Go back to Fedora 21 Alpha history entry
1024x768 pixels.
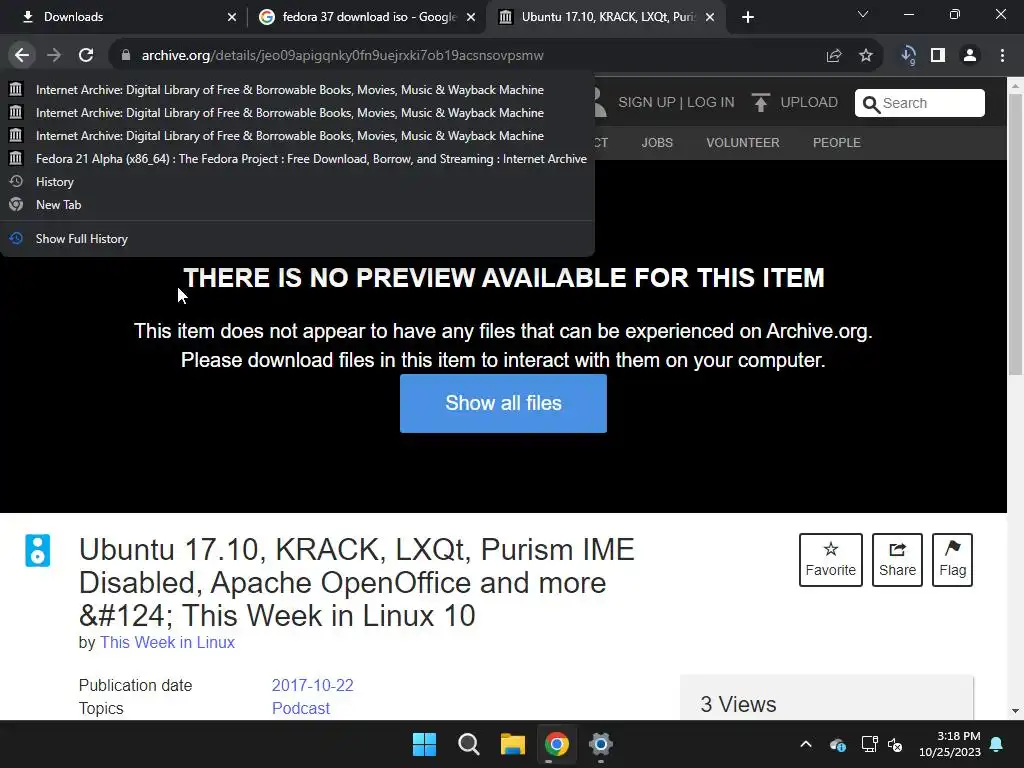point(297,159)
